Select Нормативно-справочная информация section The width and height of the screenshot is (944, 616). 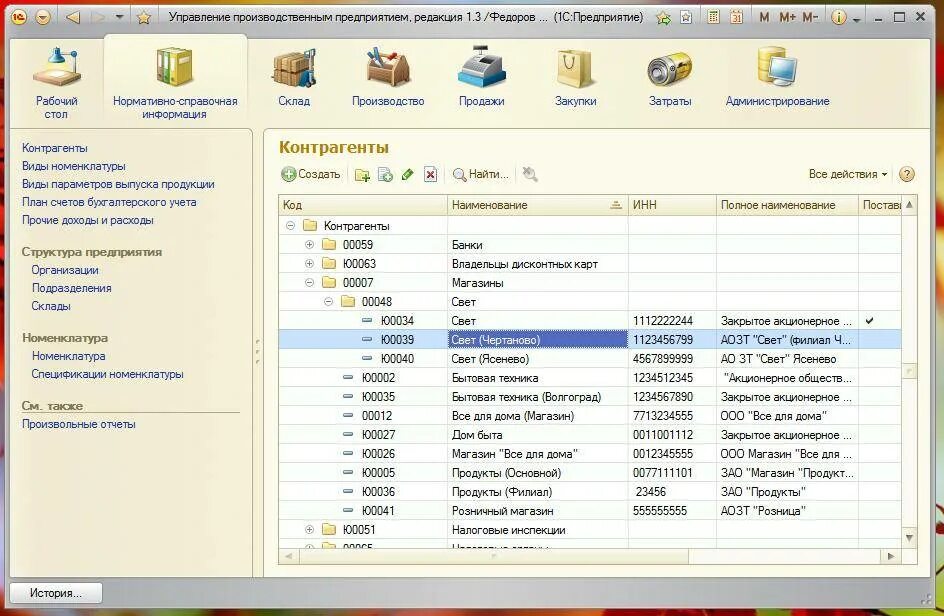click(x=175, y=83)
